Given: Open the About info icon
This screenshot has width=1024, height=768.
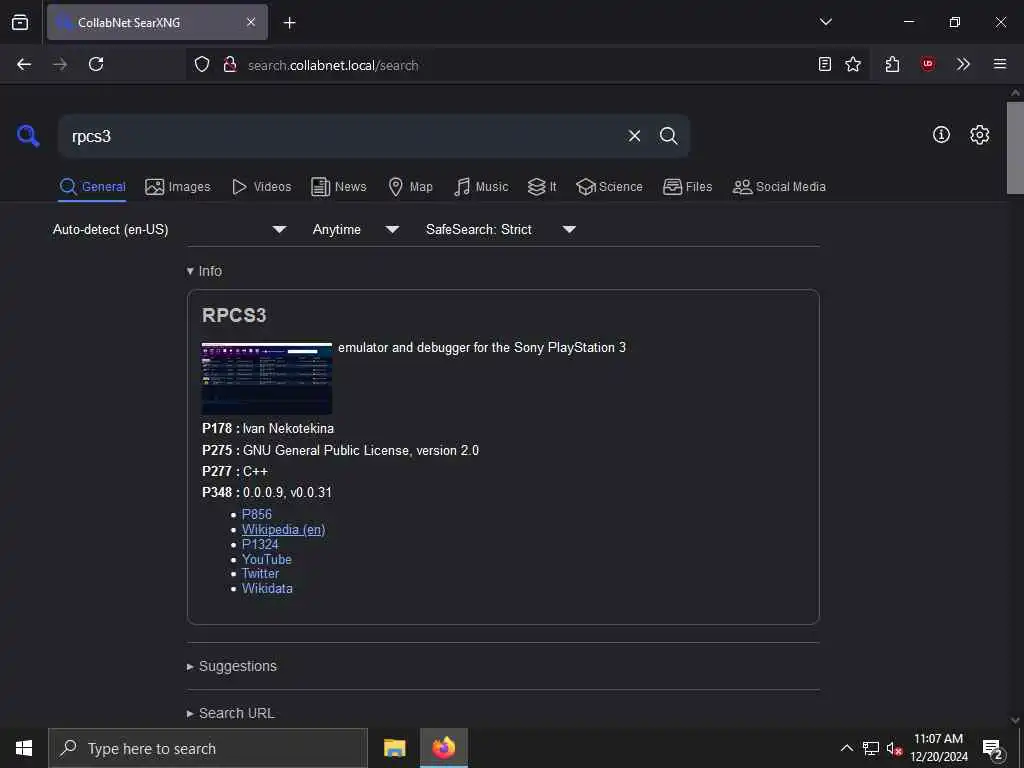Looking at the screenshot, I should point(941,135).
